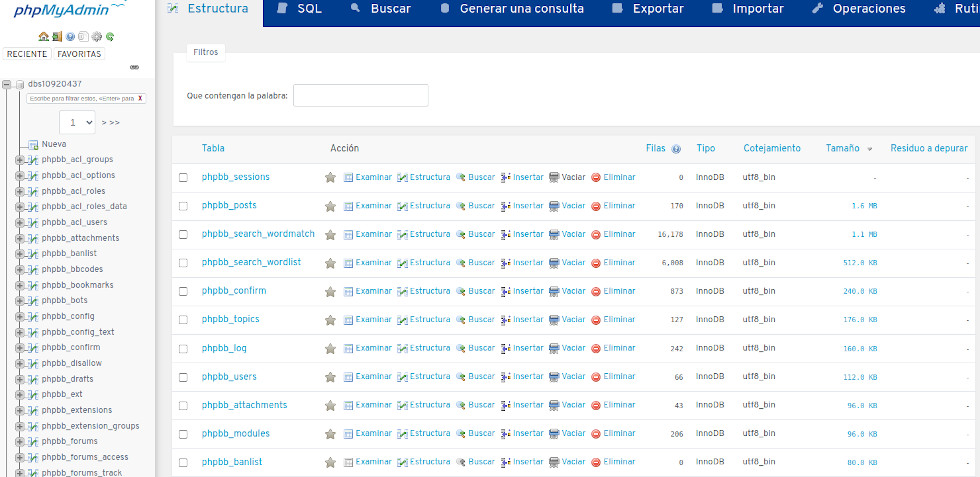Select the phpbb_confirm table checkbox
This screenshot has height=477, width=980.
pyautogui.click(x=183, y=292)
